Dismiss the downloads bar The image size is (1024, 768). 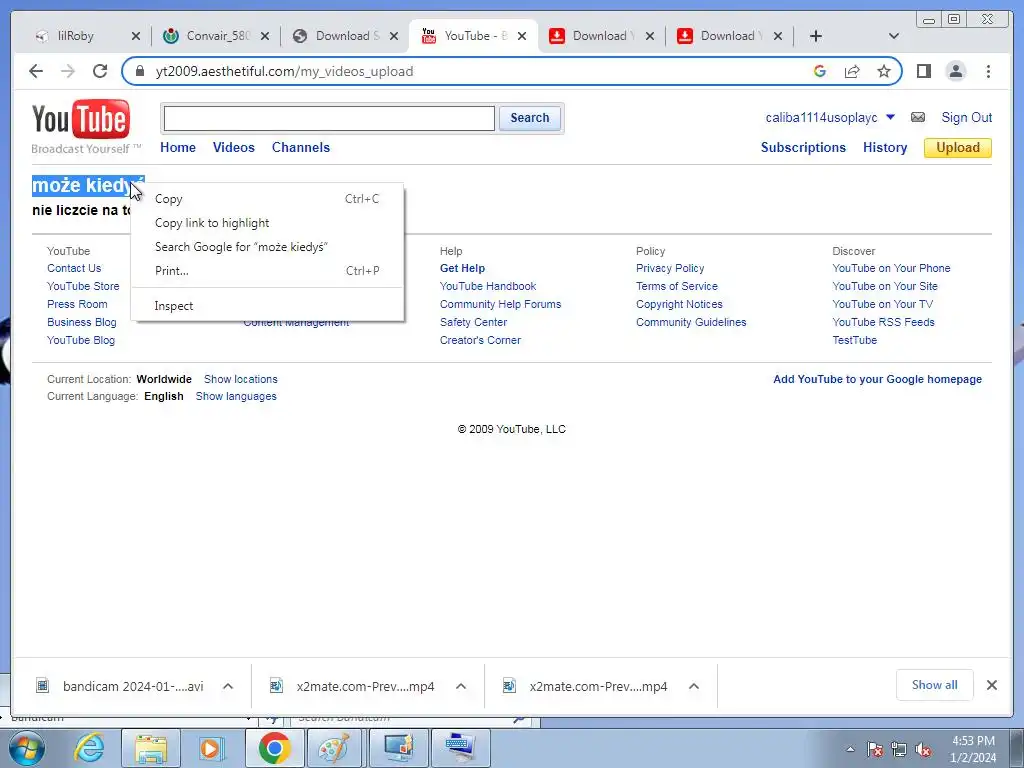click(x=991, y=685)
